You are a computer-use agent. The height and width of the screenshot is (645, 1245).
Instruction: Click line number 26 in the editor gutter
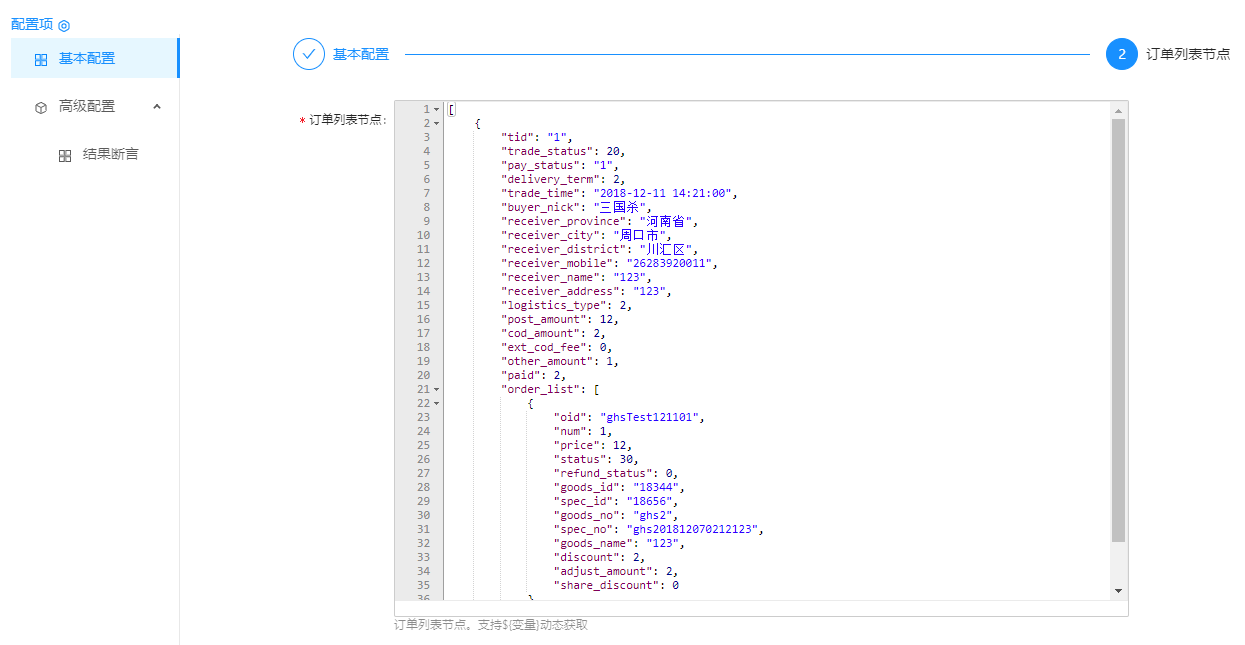point(423,459)
